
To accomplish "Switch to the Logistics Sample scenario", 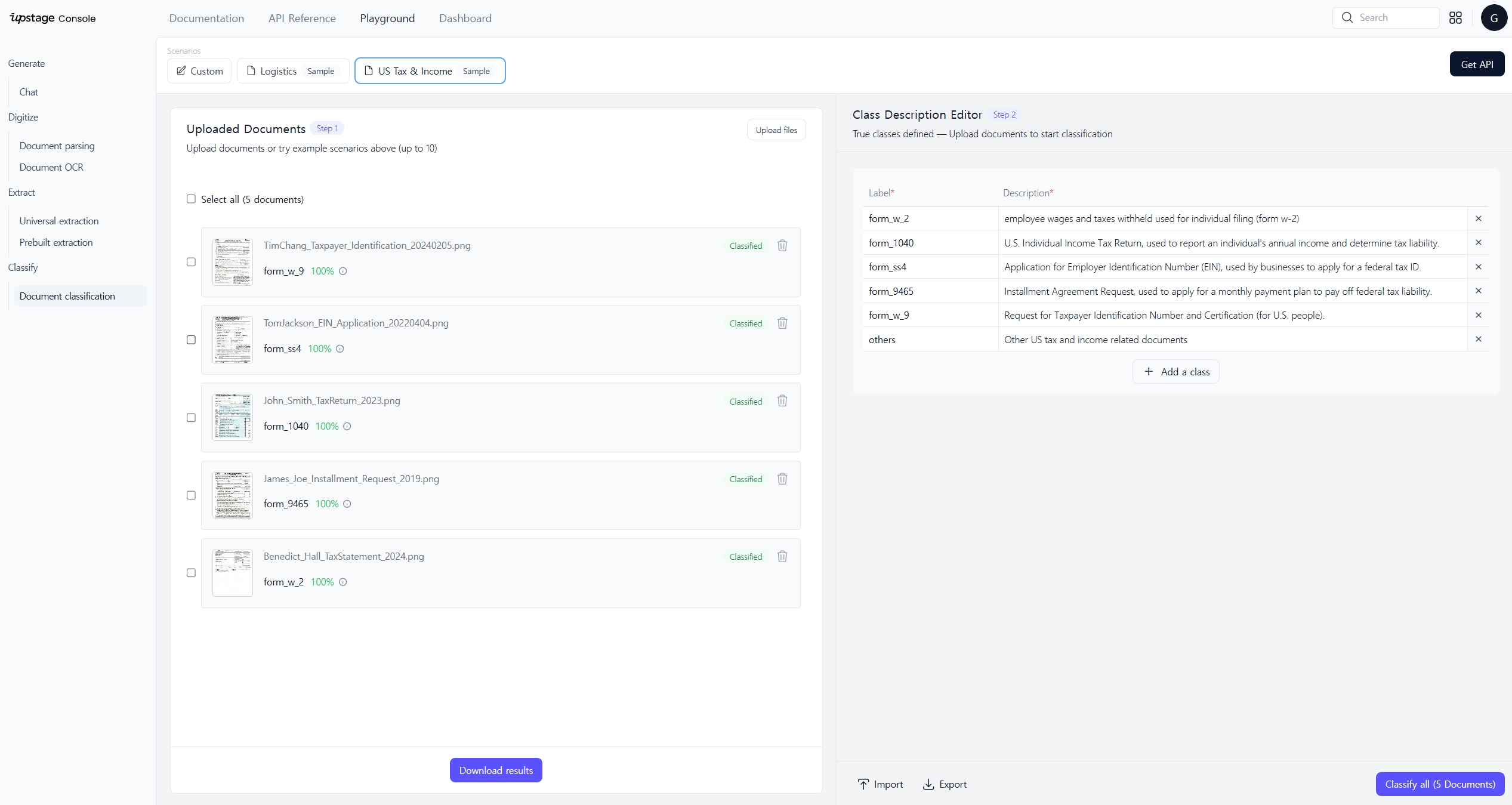I will tap(292, 71).
